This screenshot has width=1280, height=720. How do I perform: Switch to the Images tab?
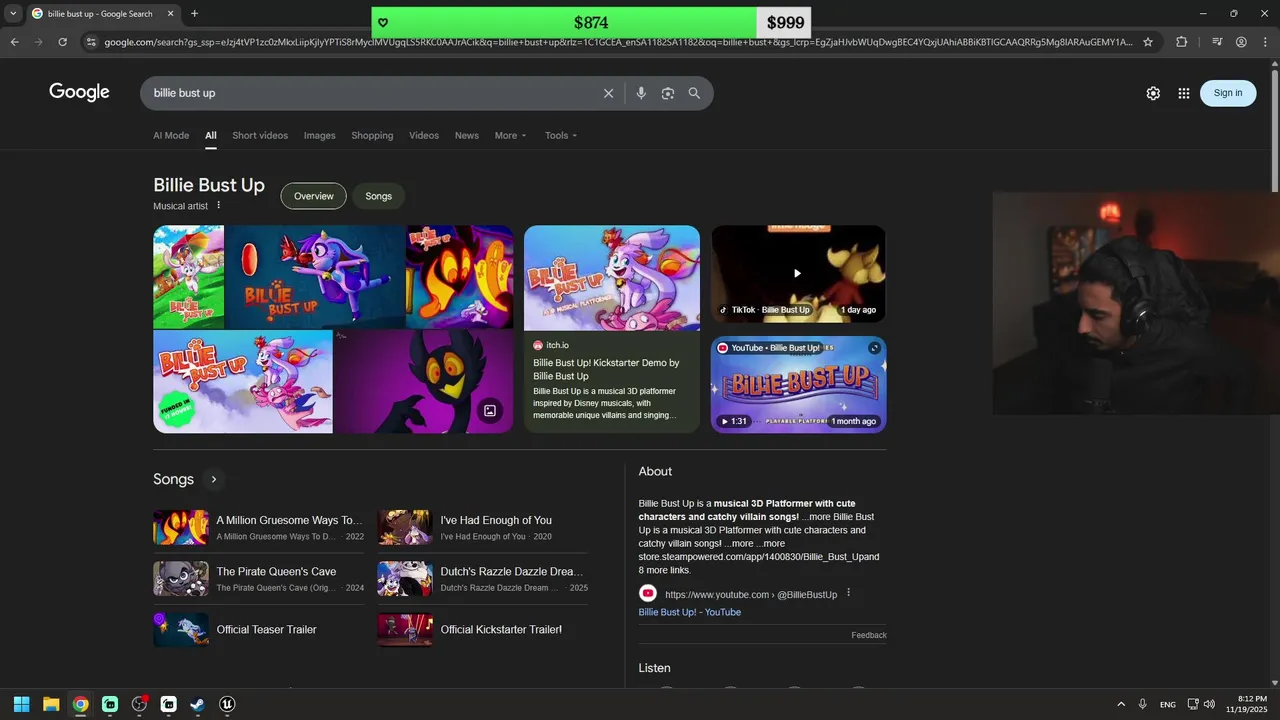320,135
